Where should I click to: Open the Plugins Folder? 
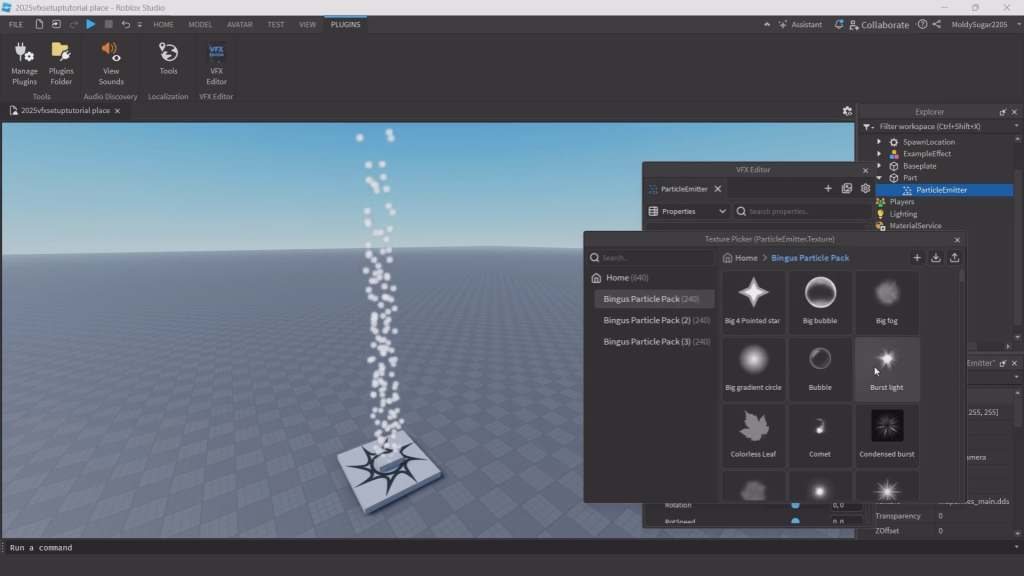tap(61, 64)
